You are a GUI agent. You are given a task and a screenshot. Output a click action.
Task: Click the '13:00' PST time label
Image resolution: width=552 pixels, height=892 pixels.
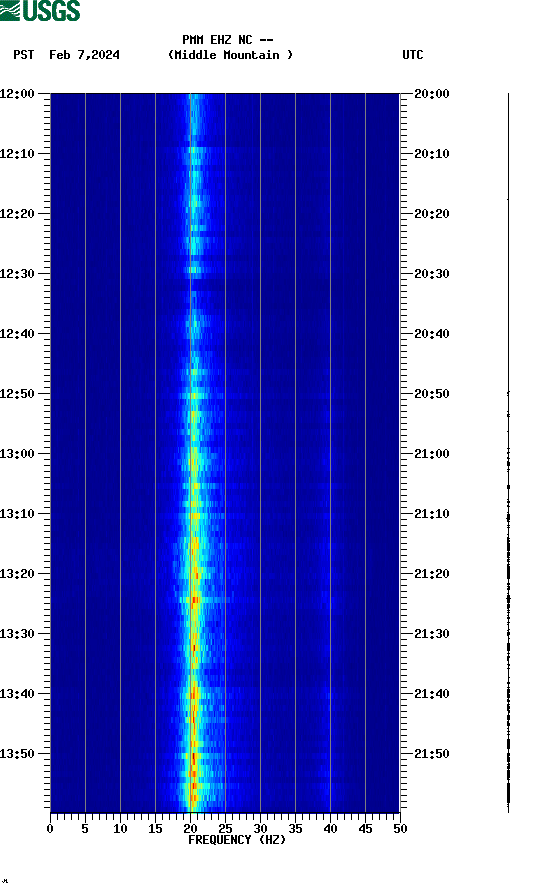pyautogui.click(x=17, y=454)
